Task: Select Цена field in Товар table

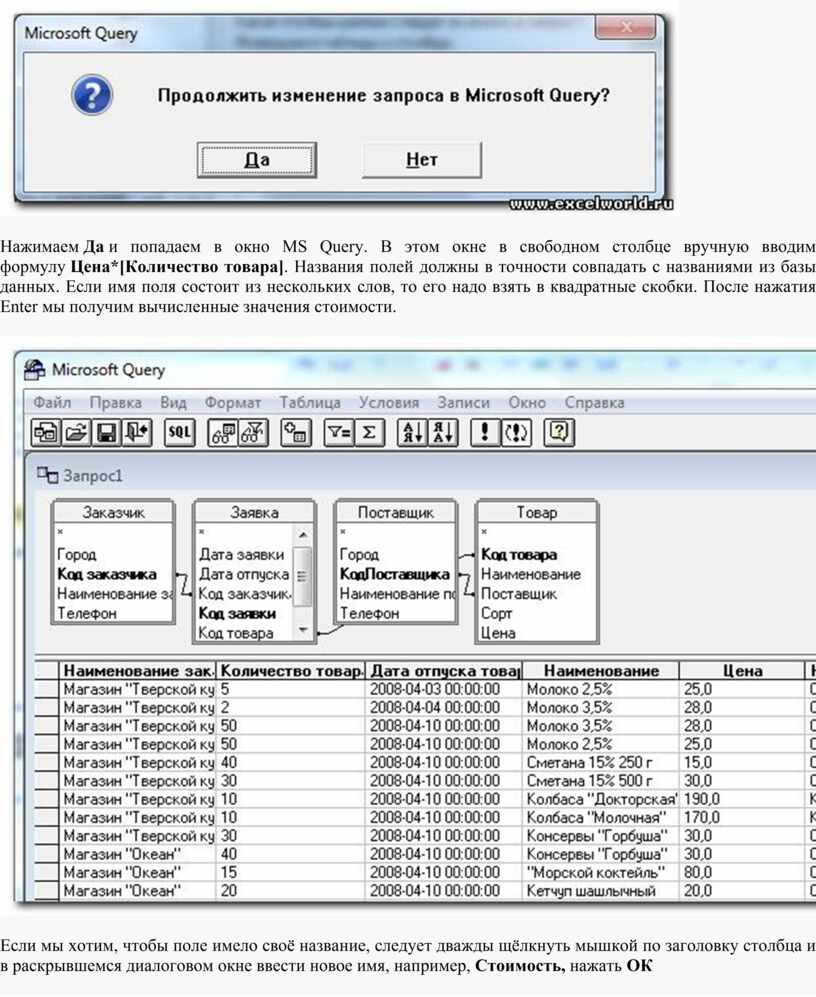Action: tap(498, 633)
